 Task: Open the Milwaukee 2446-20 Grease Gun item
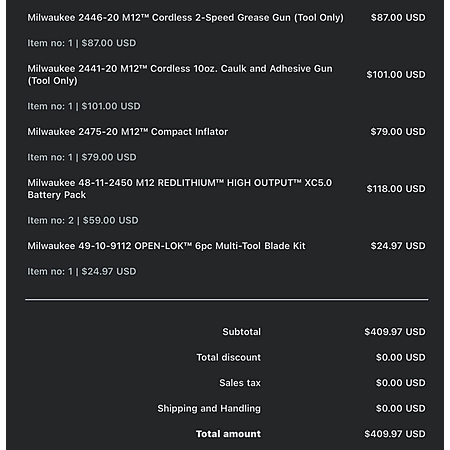point(185,18)
